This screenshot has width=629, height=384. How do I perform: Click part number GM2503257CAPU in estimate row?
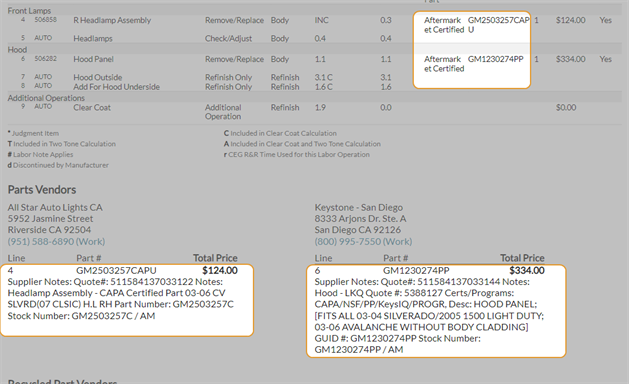(498, 24)
